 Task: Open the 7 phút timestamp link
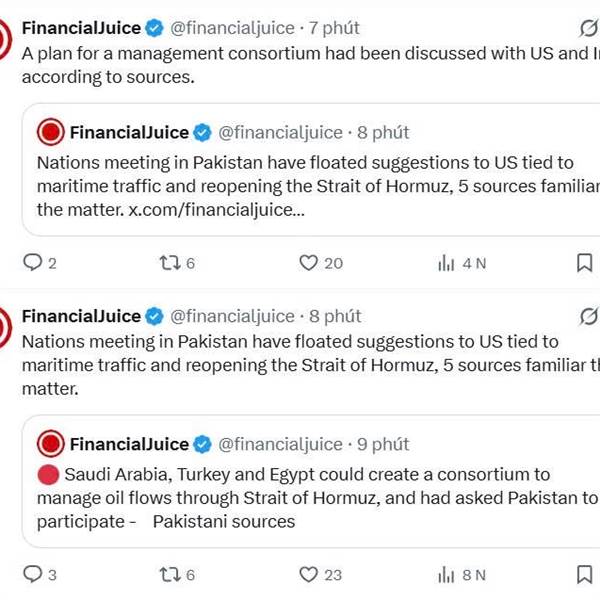334,27
